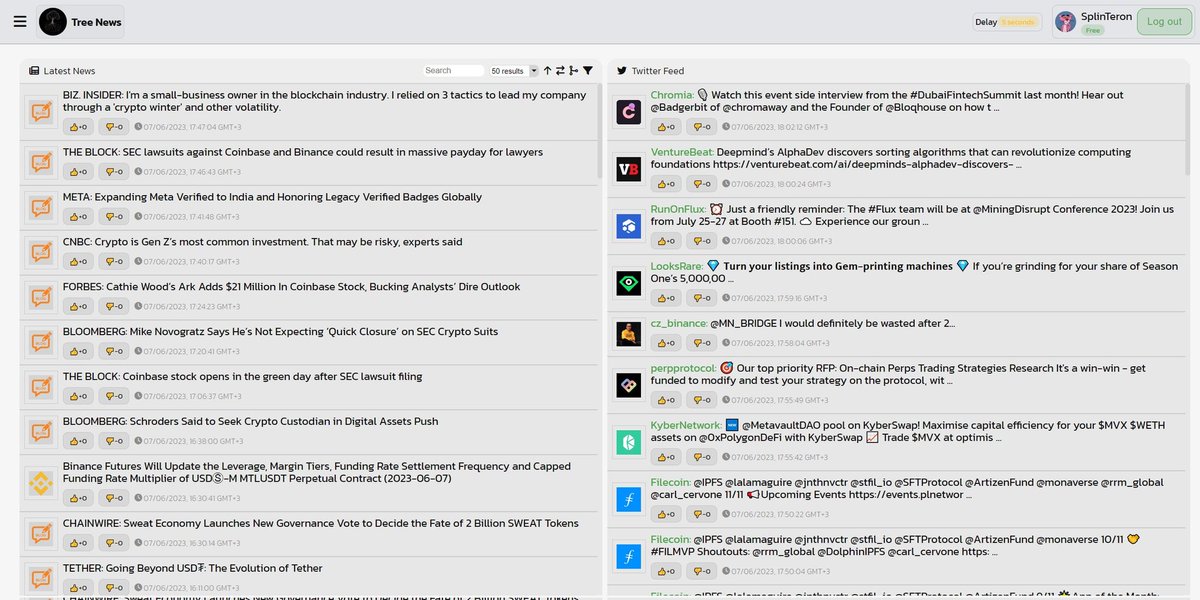Click the Latest News search field
This screenshot has height=600, width=1200.
(x=453, y=71)
